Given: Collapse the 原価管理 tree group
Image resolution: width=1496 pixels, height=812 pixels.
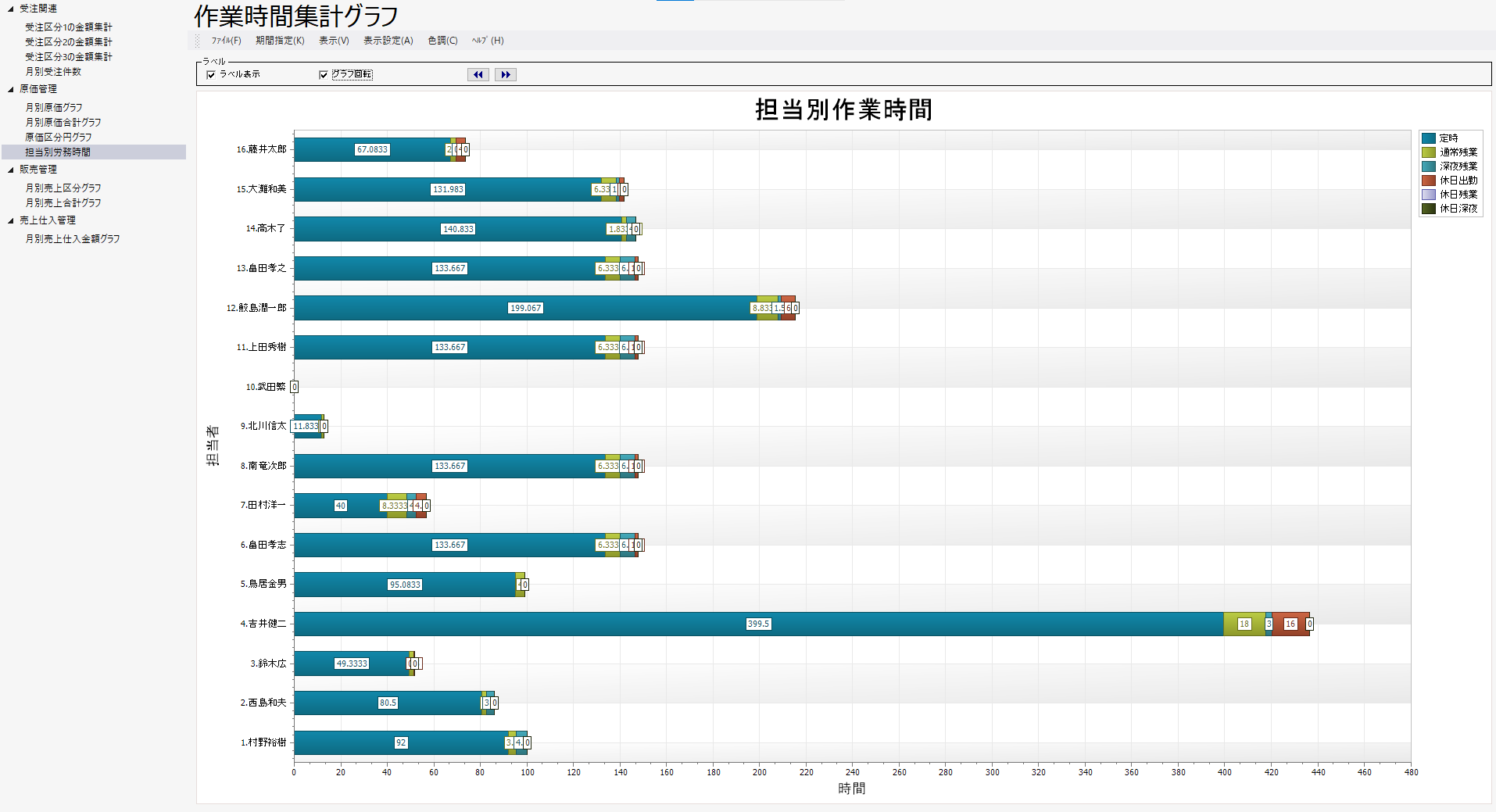Looking at the screenshot, I should tap(11, 90).
